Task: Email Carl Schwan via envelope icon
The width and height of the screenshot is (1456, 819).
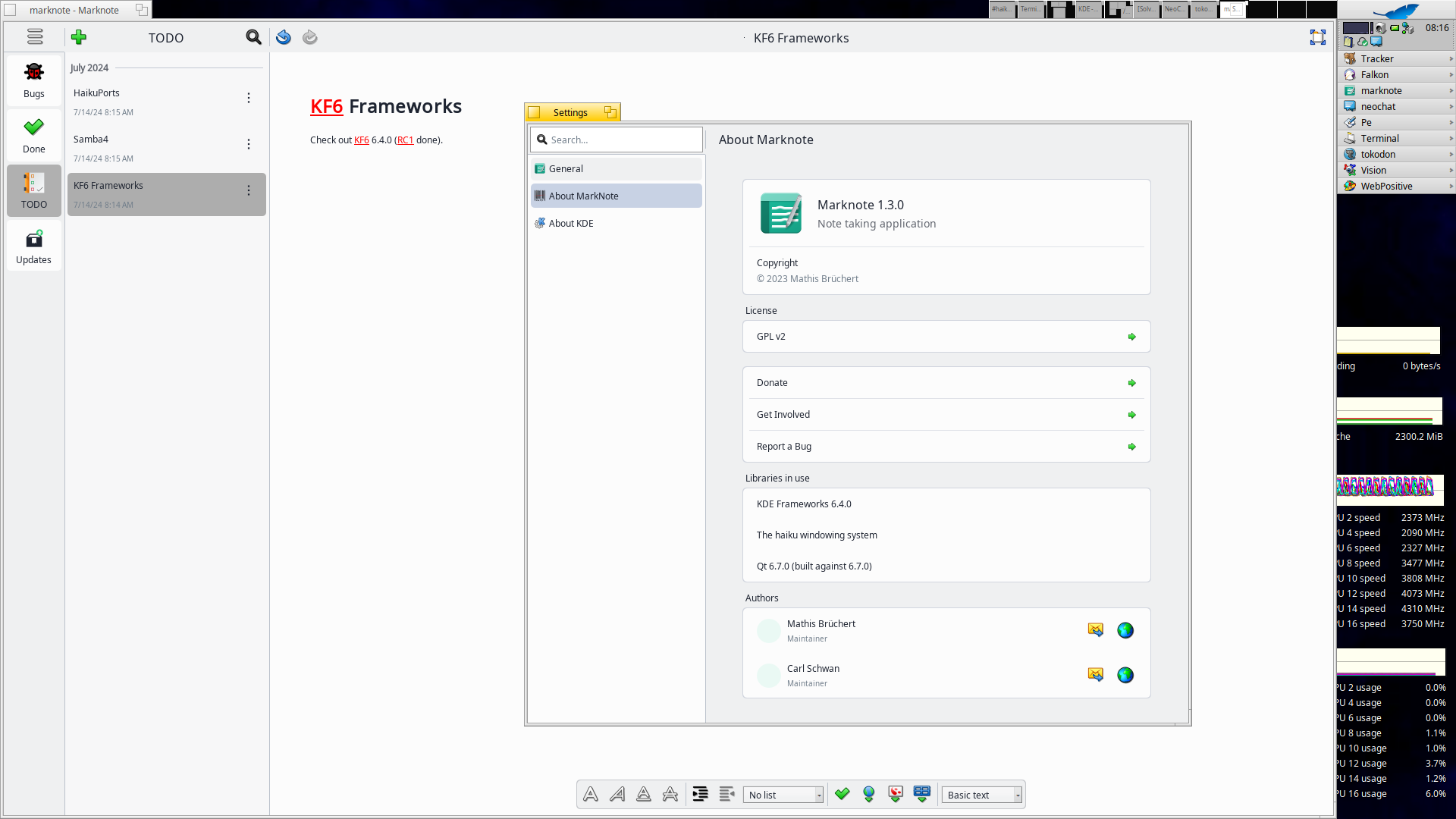Action: [x=1096, y=675]
